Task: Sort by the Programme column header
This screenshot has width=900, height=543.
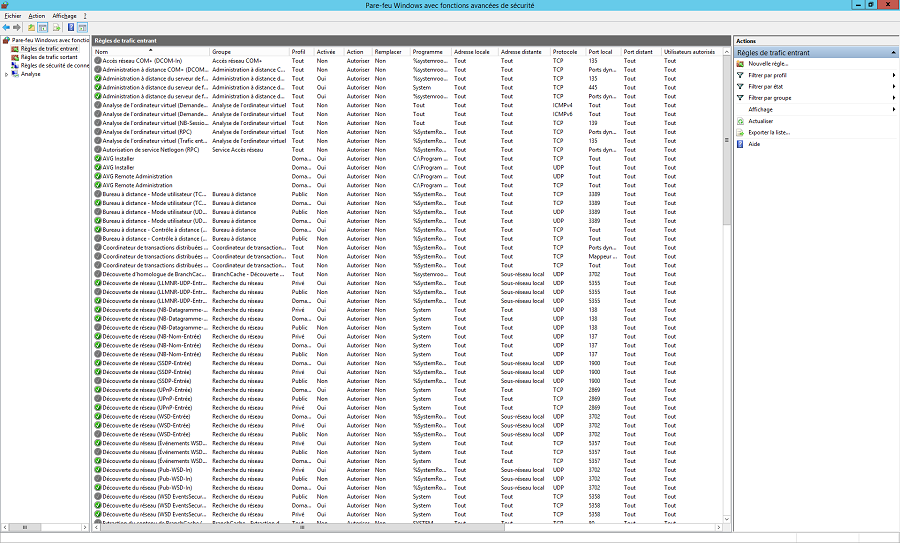Action: pos(430,52)
